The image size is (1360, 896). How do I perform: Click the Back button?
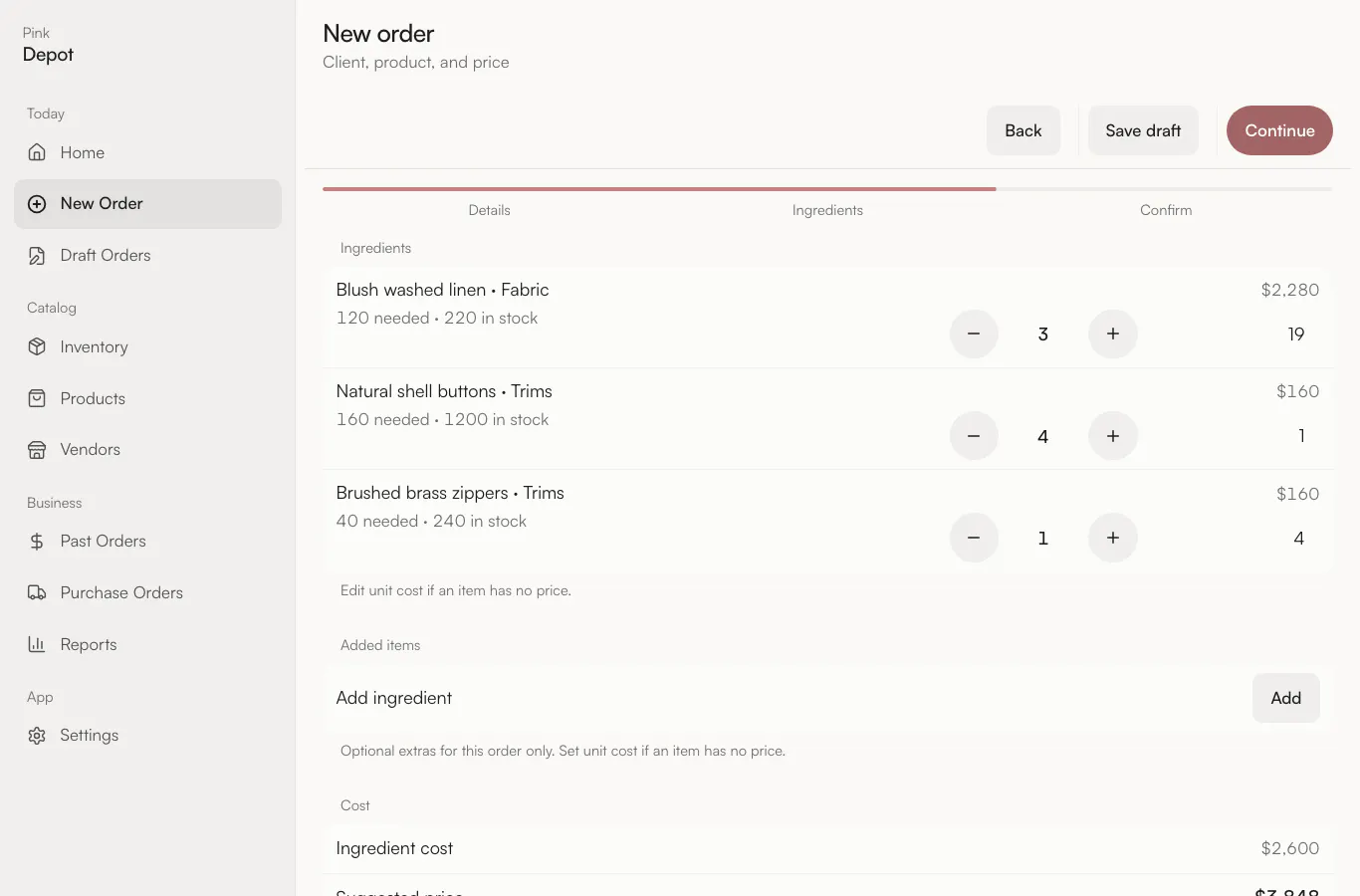click(x=1022, y=130)
